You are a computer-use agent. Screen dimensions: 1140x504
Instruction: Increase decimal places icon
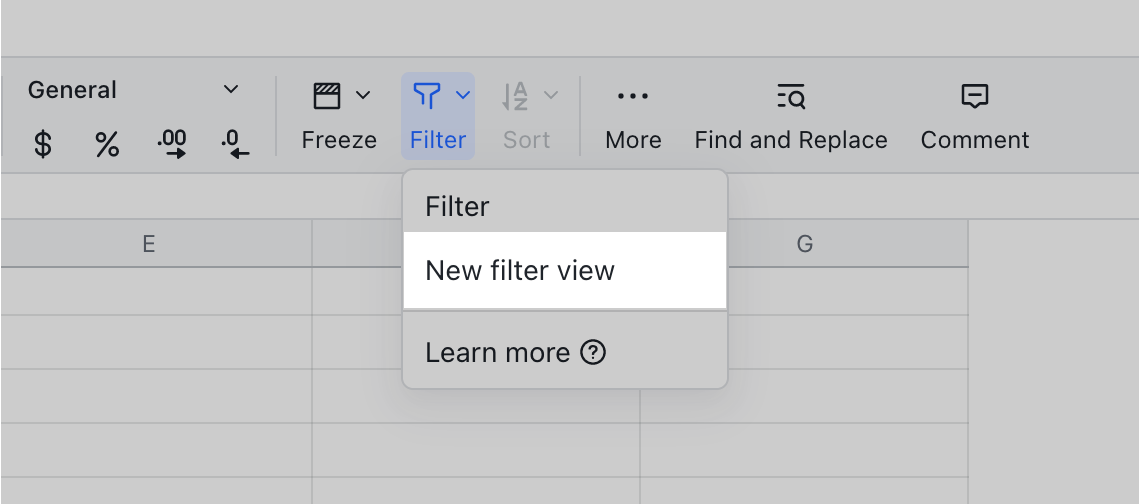click(172, 144)
